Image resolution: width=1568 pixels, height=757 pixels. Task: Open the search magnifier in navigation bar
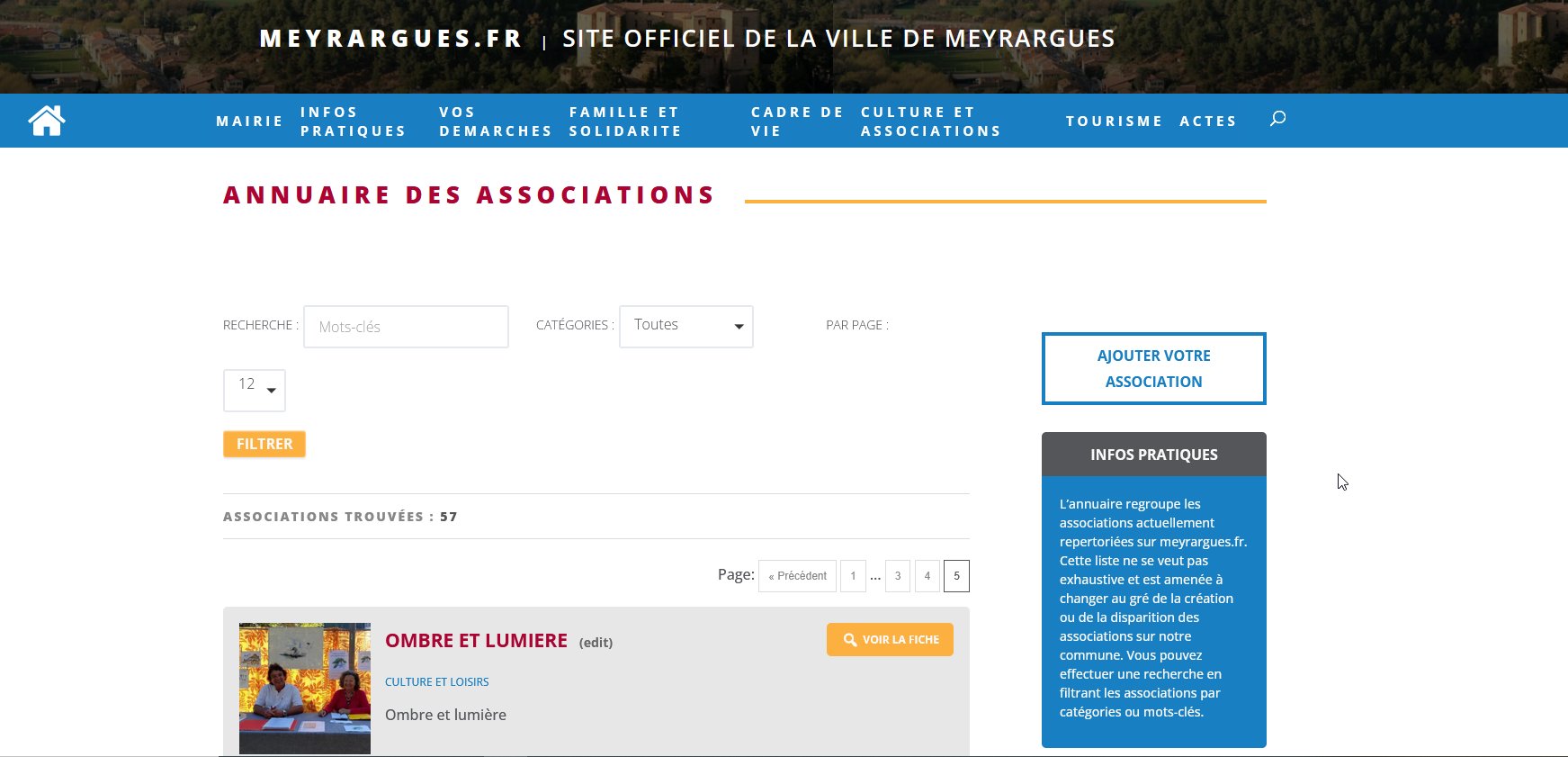(1277, 119)
